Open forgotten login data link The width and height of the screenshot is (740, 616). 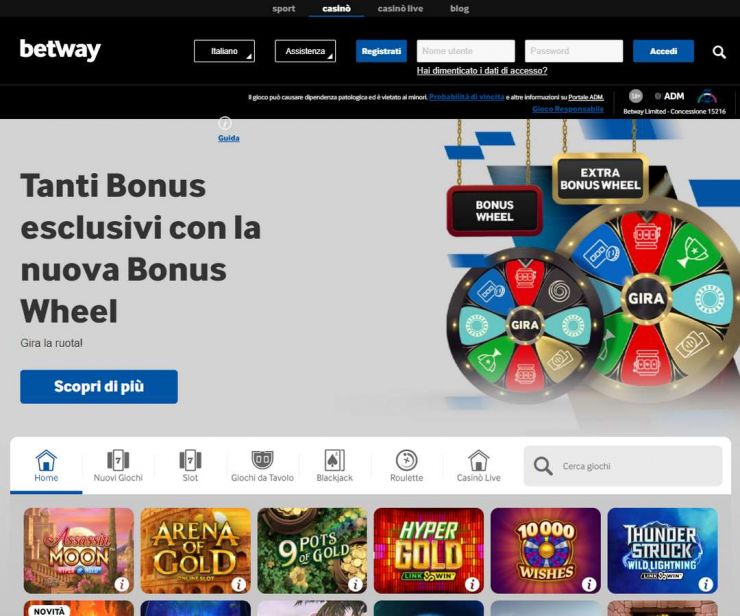coord(482,71)
